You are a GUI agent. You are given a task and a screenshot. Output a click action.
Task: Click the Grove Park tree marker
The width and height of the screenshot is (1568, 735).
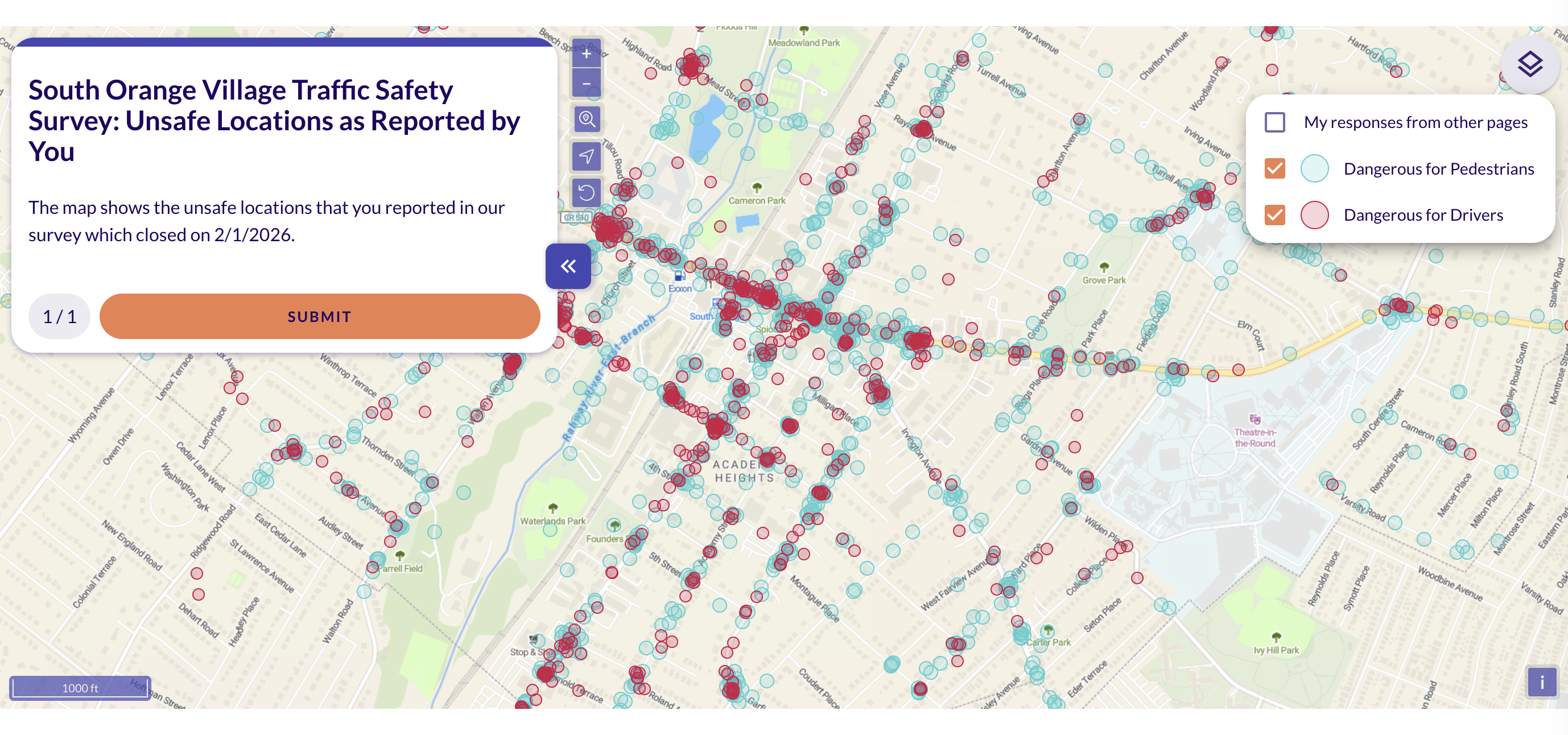[x=1104, y=267]
